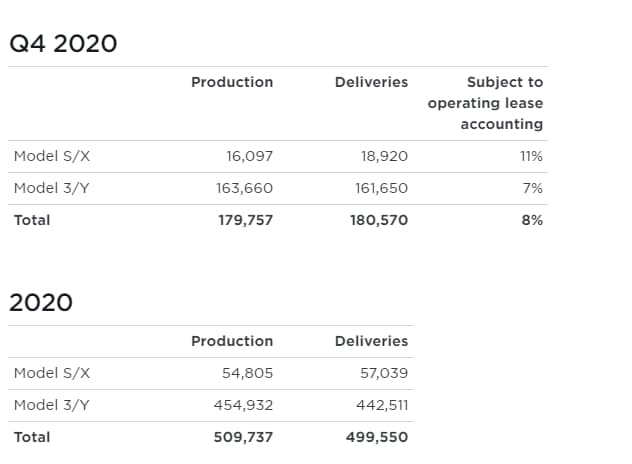This screenshot has width=632, height=464.
Task: Click the Q4 Model 3/Y deliveries value 161,650
Action: [x=382, y=188]
